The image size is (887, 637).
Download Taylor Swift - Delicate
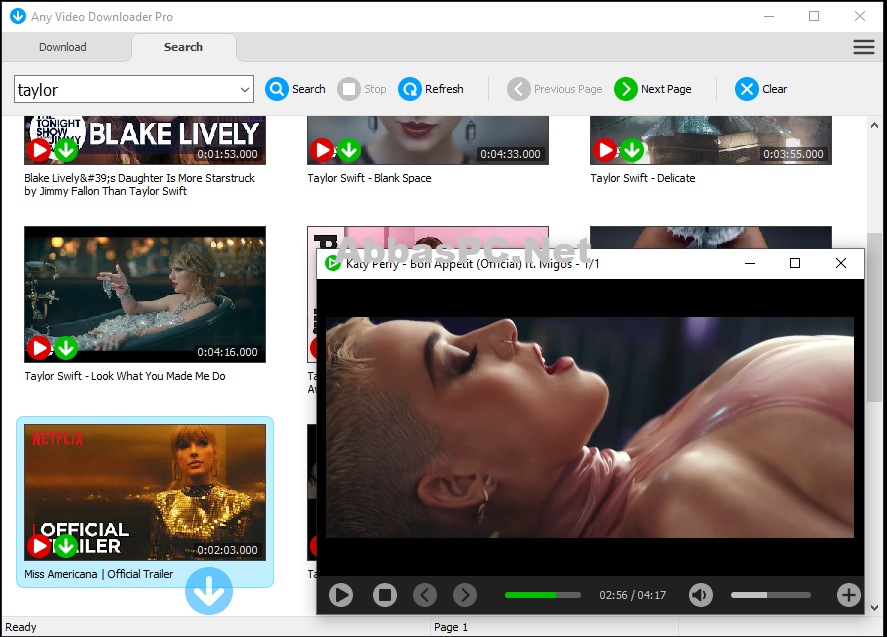click(x=632, y=150)
